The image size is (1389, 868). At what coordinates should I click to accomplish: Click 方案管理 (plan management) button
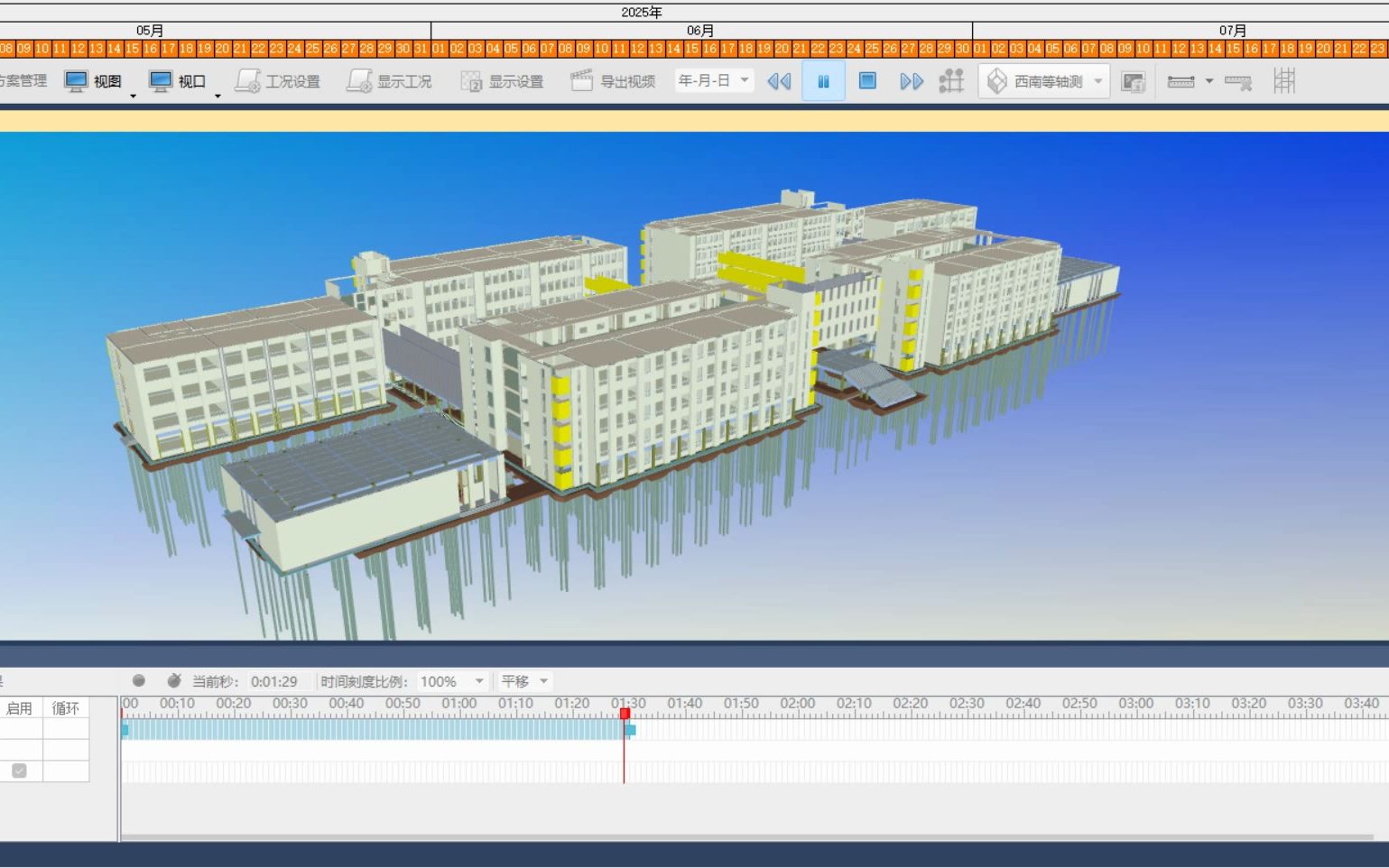point(23,80)
